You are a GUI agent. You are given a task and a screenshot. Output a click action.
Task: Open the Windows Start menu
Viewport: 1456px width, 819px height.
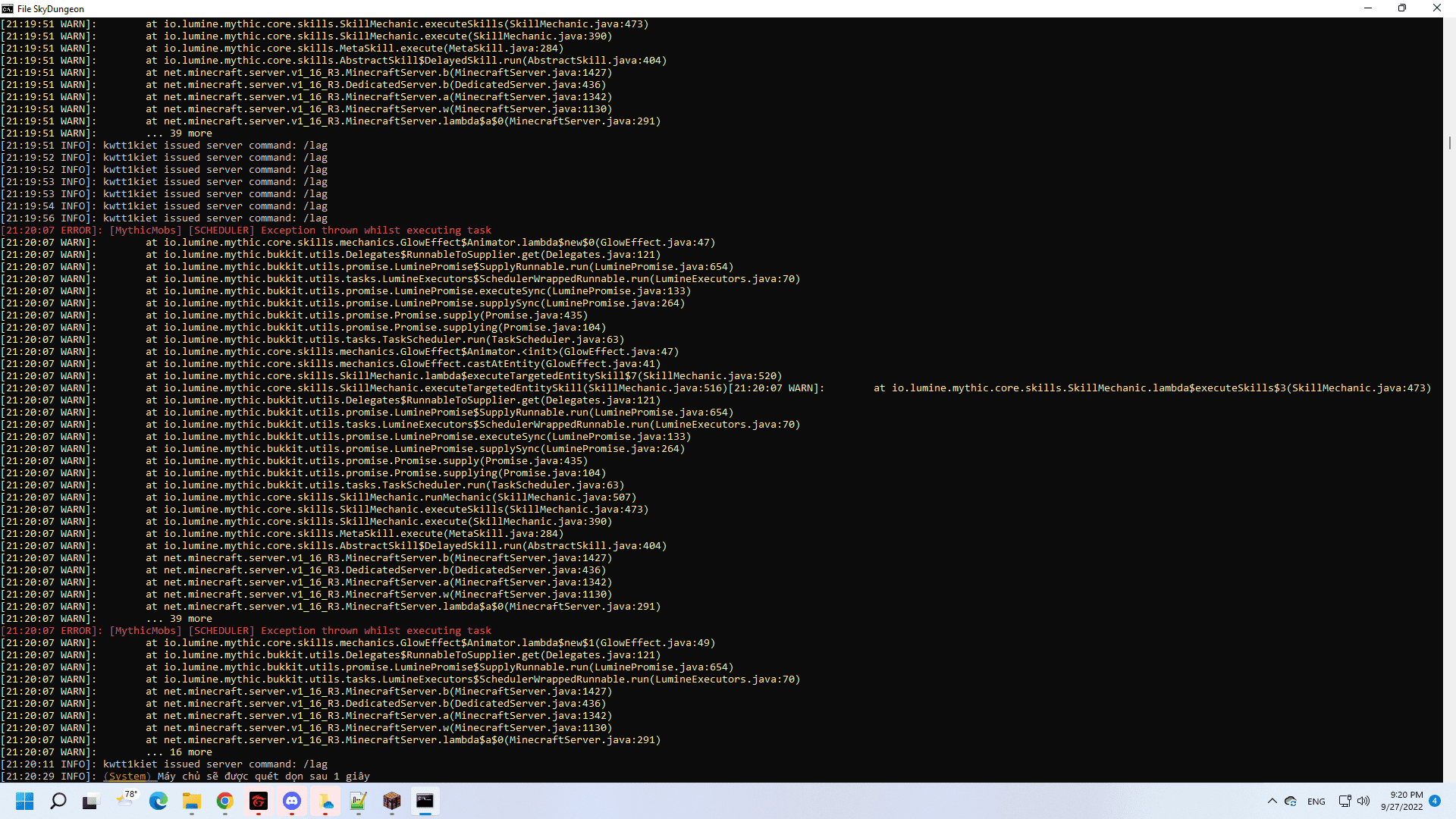pos(25,801)
